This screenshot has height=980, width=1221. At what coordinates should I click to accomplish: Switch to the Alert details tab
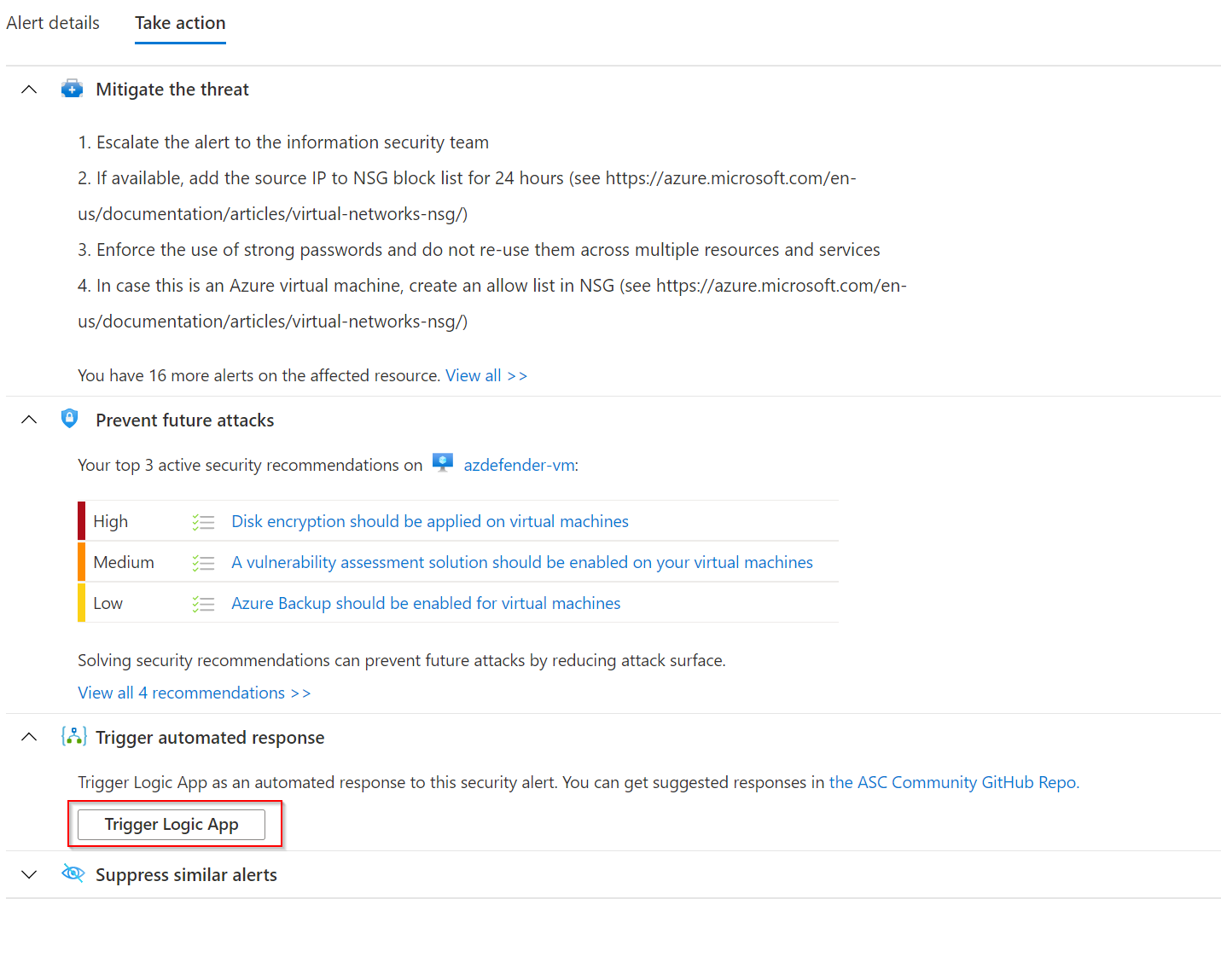(53, 23)
